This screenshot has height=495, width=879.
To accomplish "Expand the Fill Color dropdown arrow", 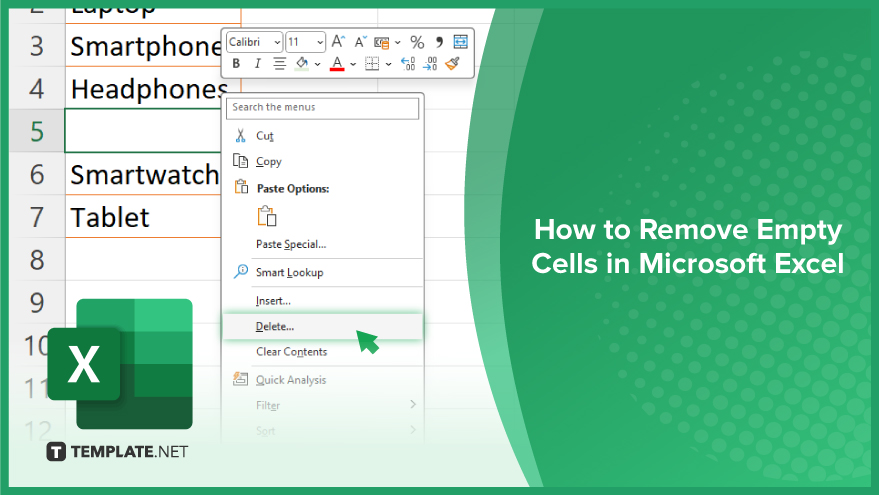I will 317,64.
